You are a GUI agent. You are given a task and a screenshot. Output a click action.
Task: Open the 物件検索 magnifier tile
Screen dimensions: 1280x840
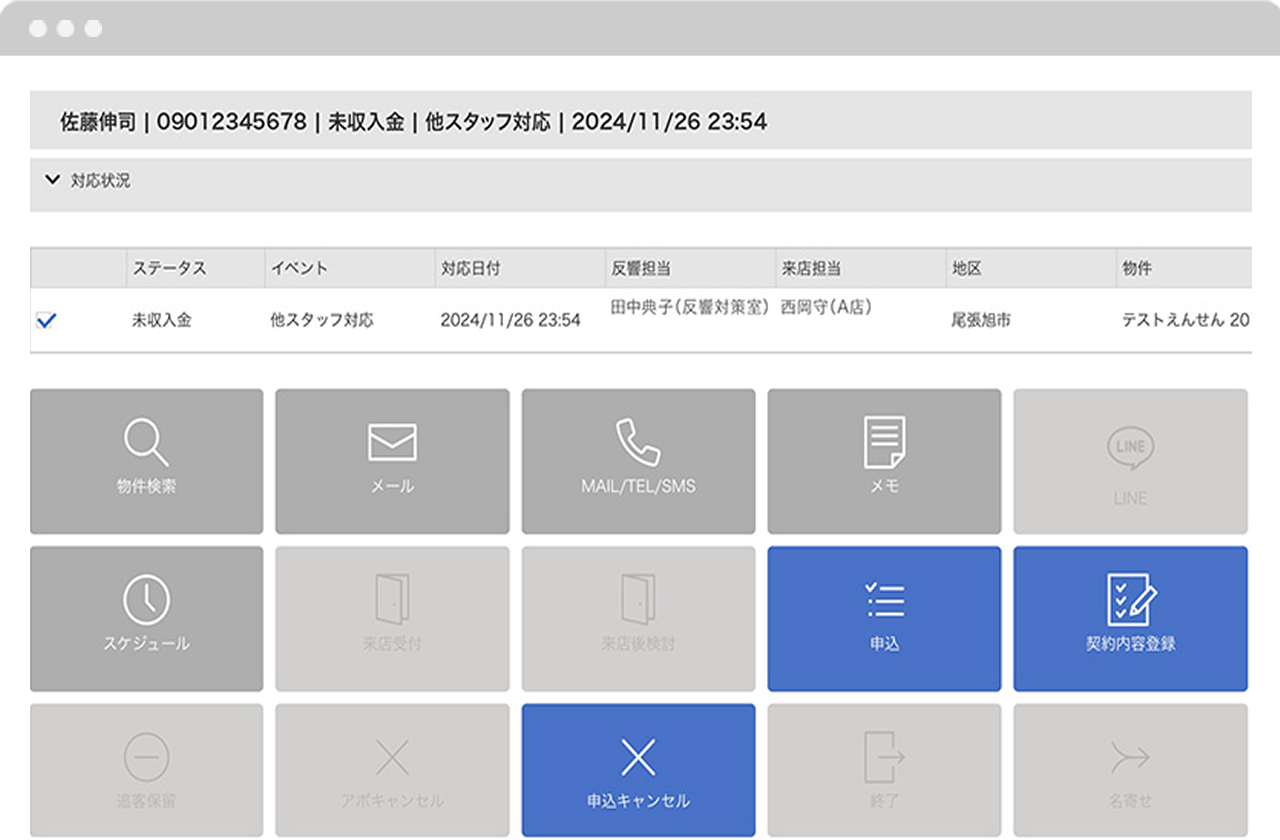click(x=146, y=461)
